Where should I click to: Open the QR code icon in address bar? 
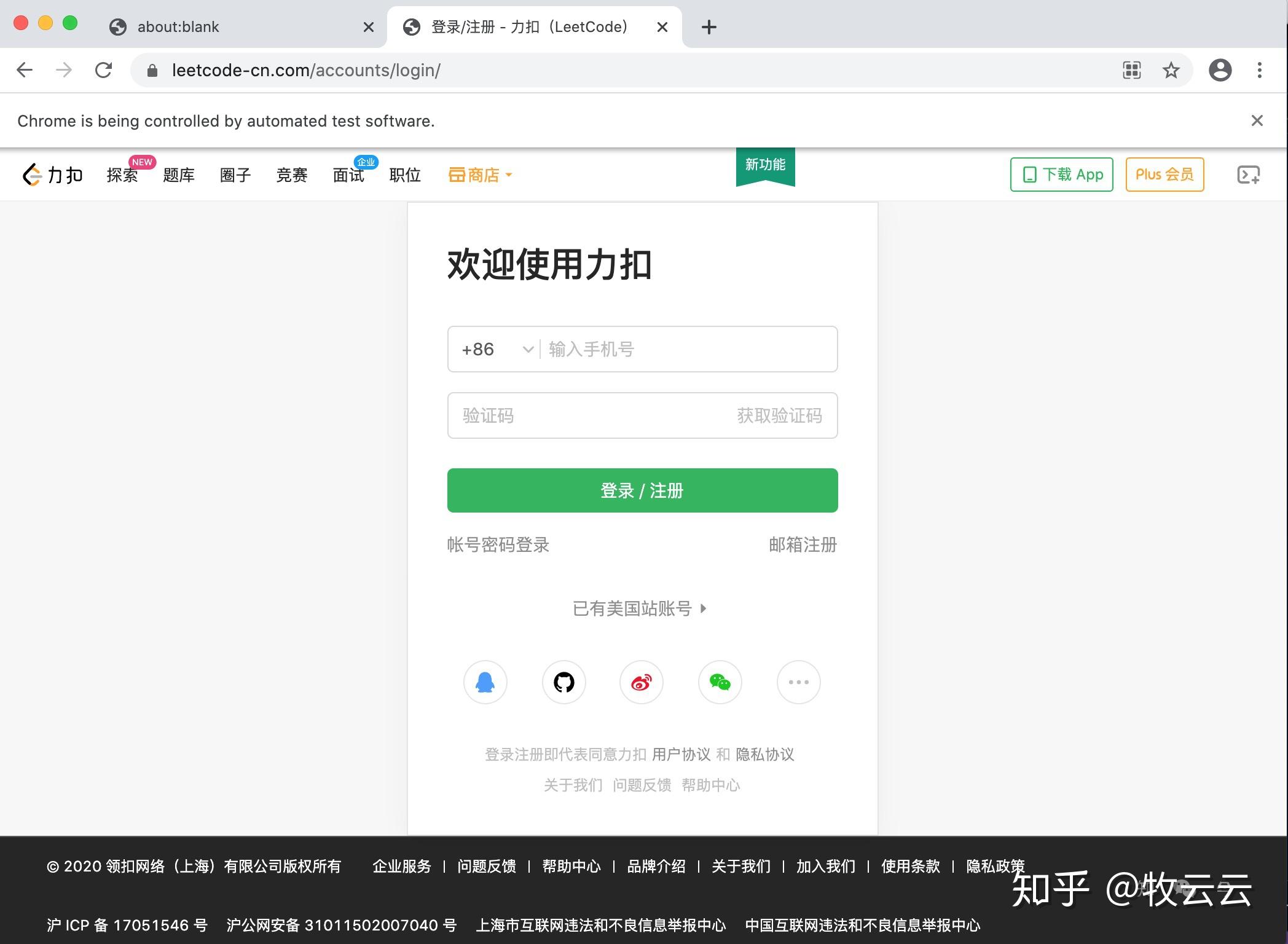pos(1131,70)
